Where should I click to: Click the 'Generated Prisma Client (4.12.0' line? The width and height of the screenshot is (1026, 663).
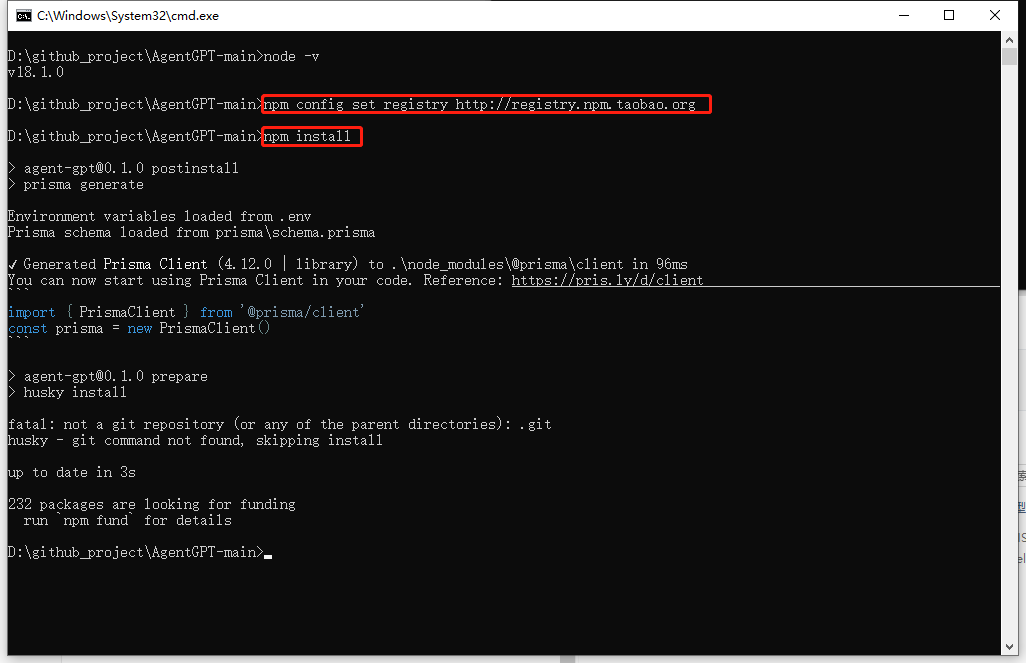coord(348,264)
